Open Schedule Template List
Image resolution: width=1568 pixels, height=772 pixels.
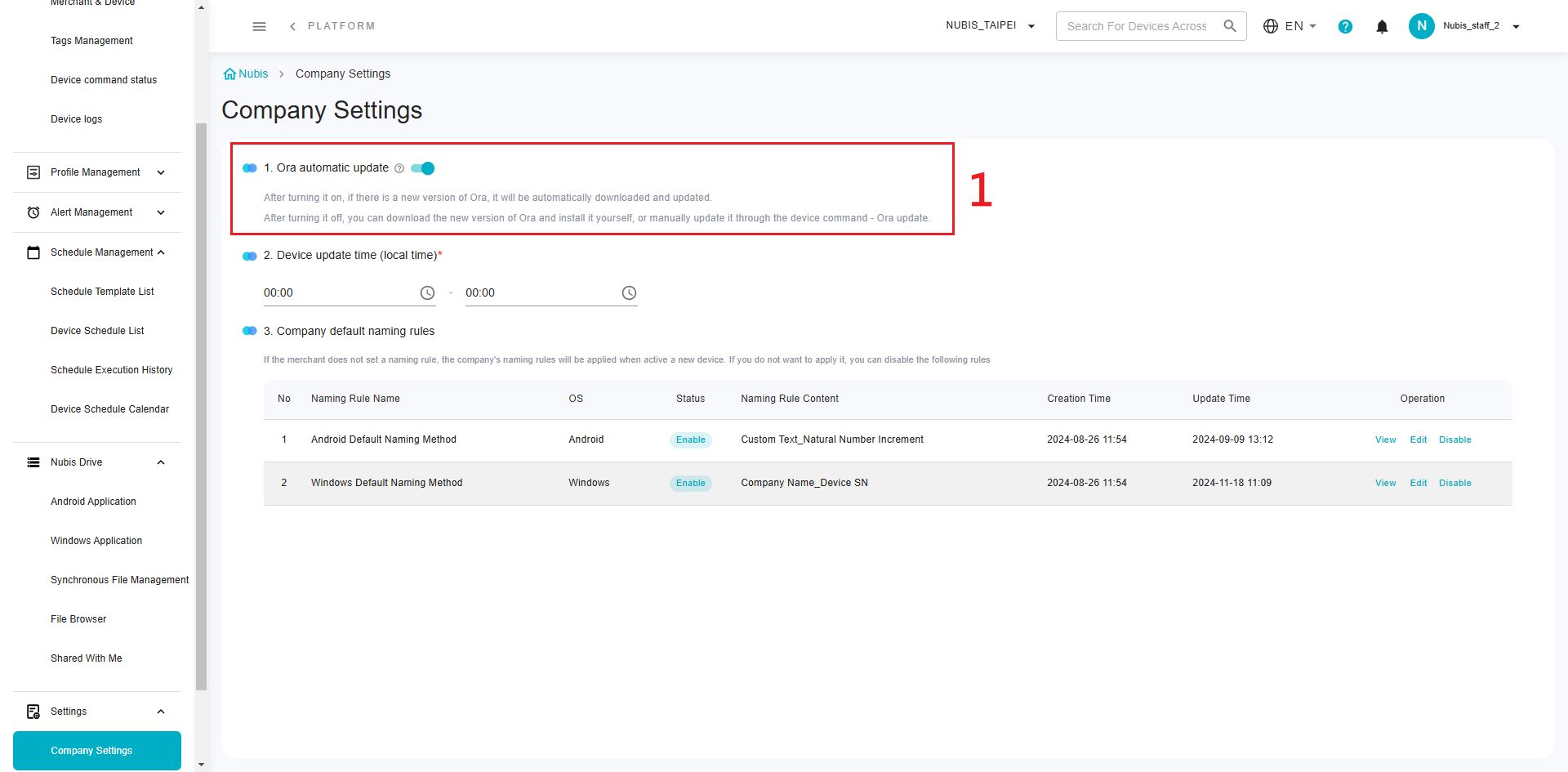point(102,292)
